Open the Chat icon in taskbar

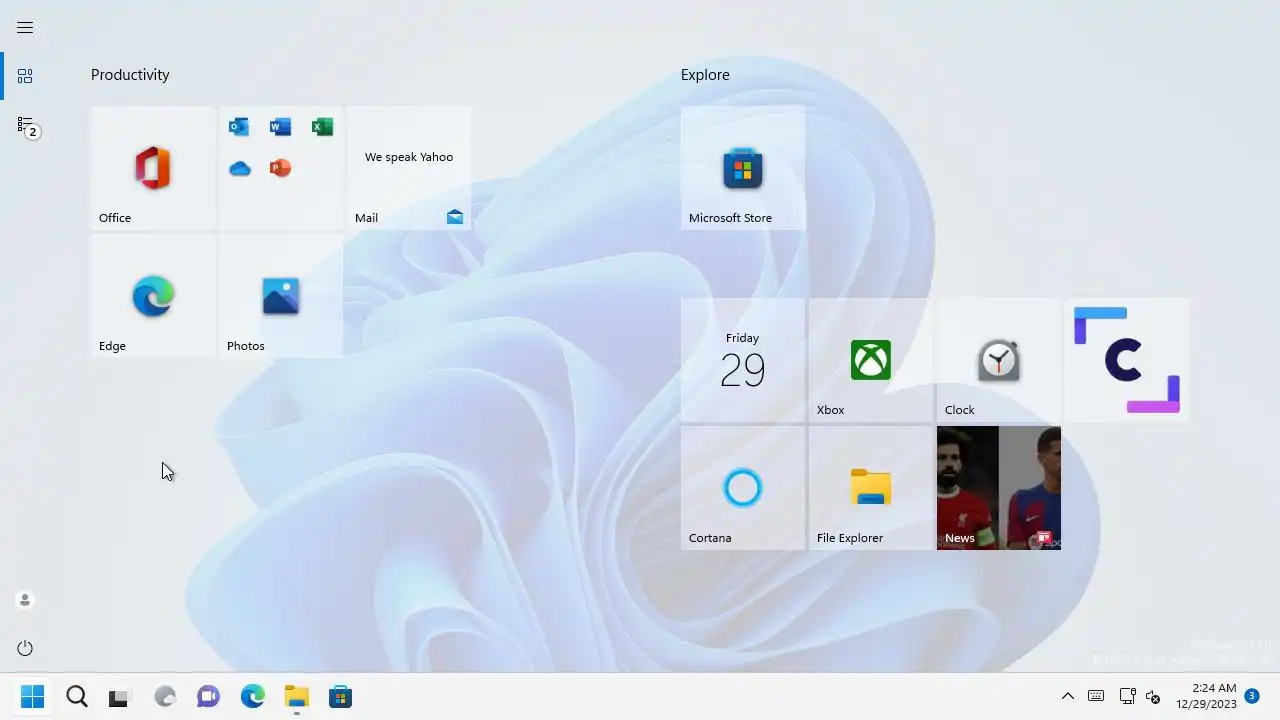[x=208, y=697]
